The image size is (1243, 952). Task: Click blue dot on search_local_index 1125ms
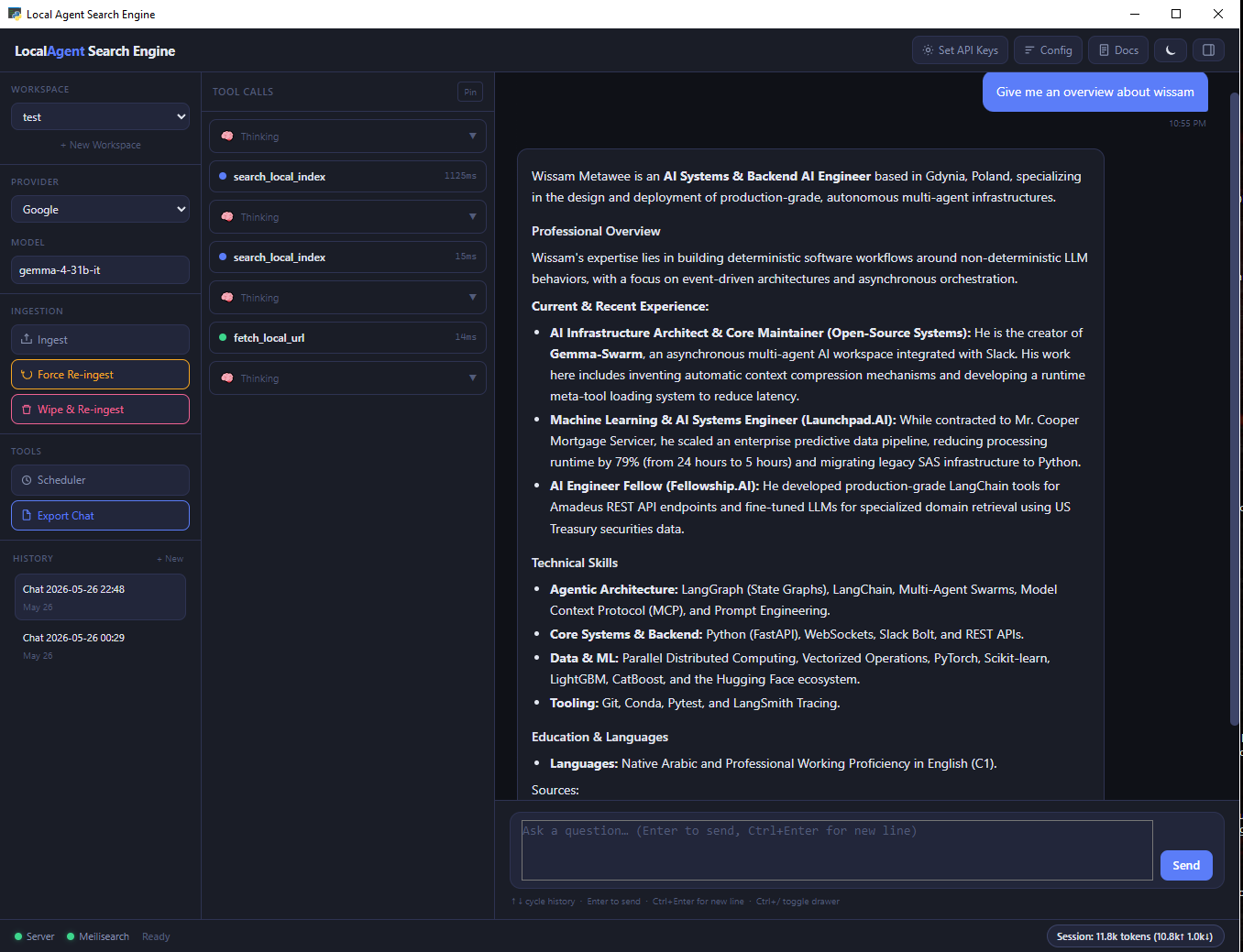(223, 176)
